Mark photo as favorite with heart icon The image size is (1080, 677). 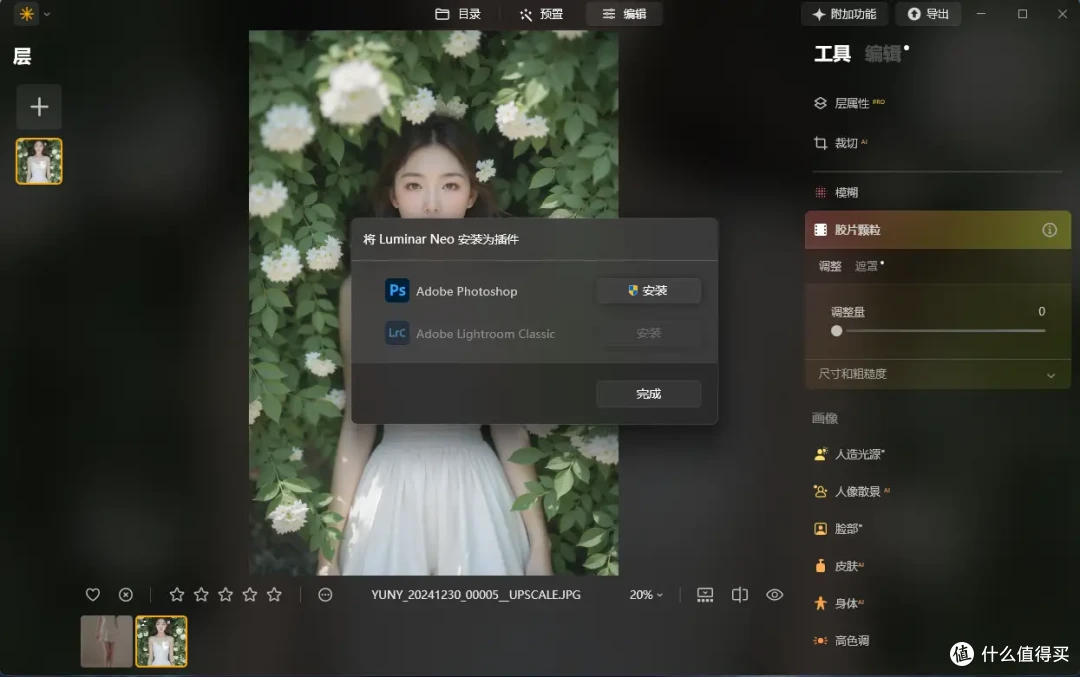click(93, 594)
